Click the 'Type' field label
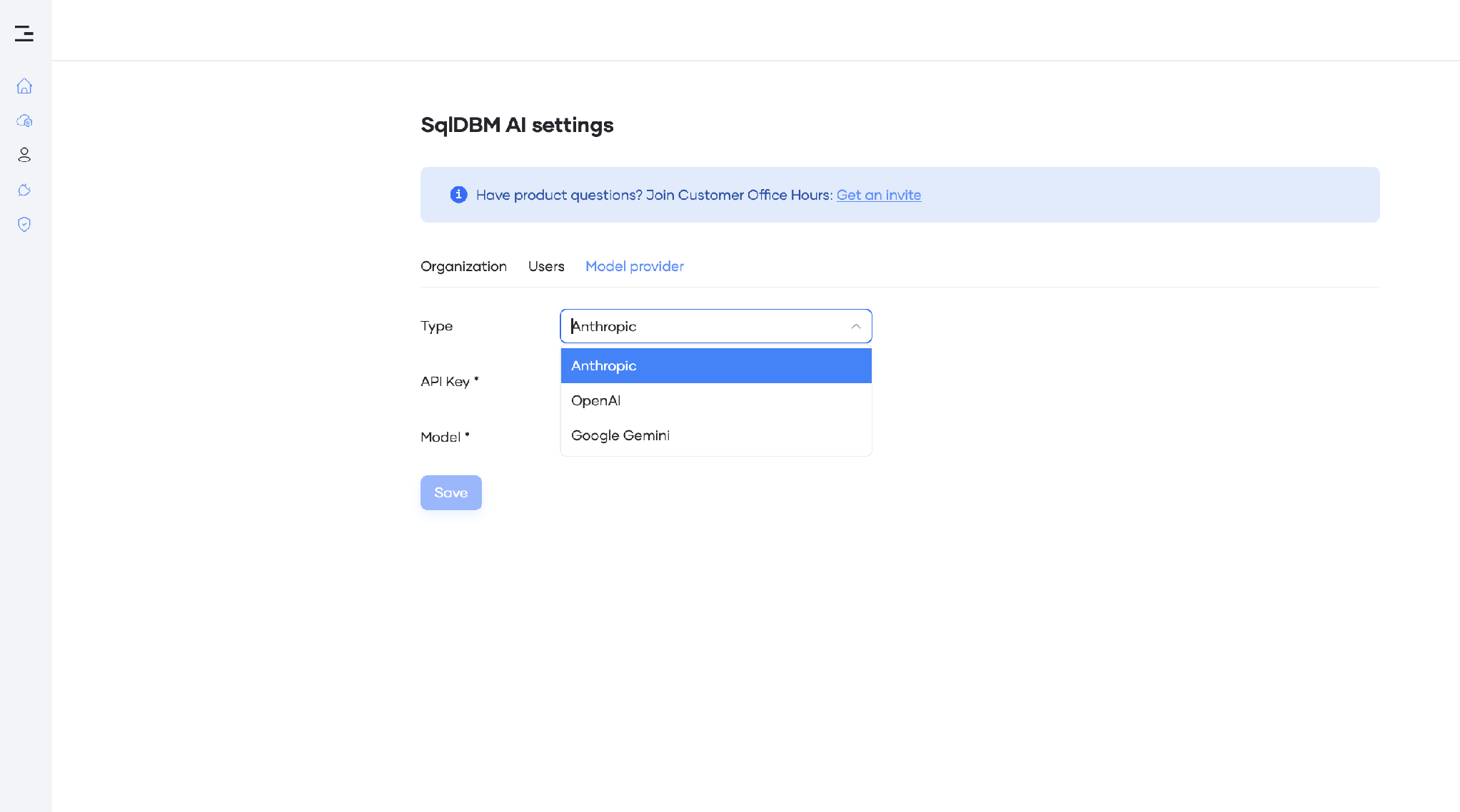Image resolution: width=1460 pixels, height=812 pixels. [x=436, y=326]
